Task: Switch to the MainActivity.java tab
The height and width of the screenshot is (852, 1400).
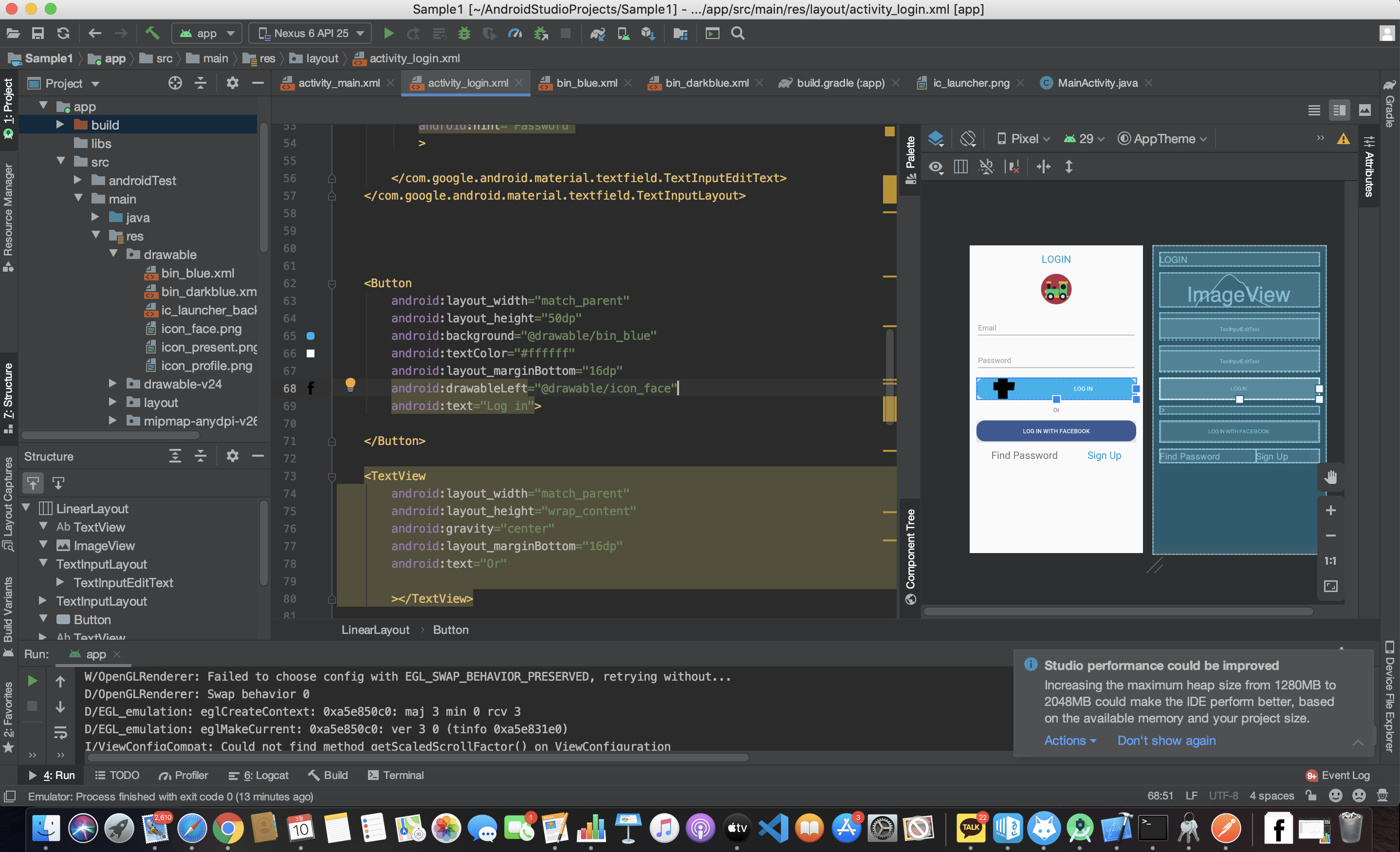Action: pyautogui.click(x=1097, y=83)
